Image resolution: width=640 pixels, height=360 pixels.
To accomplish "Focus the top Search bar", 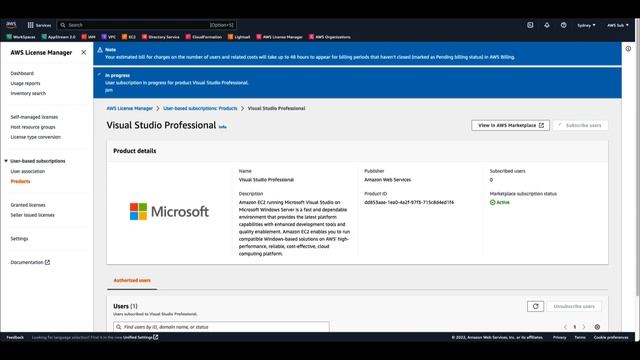I will tap(147, 25).
